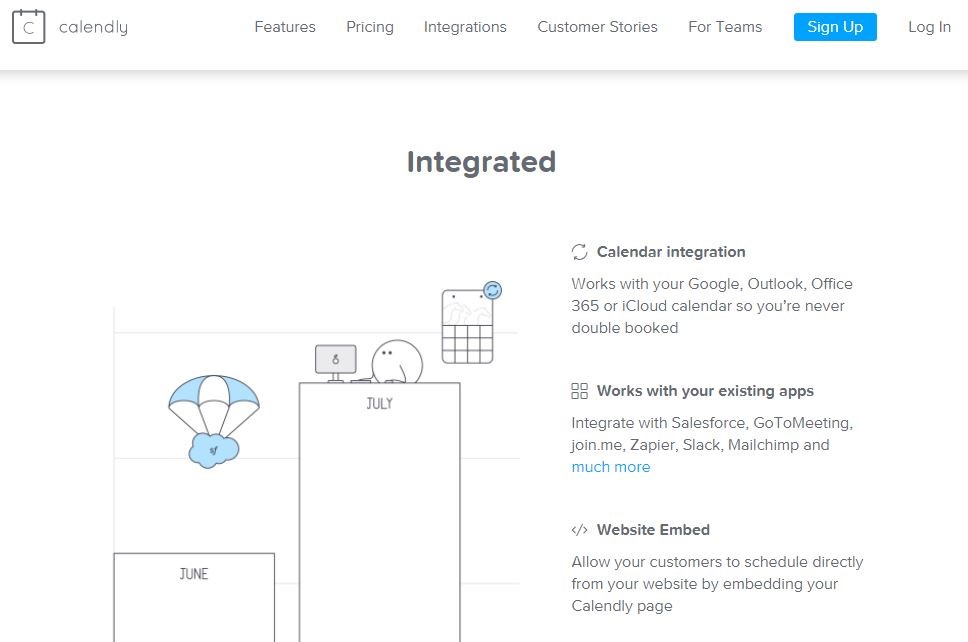Open the Integrations navigation link
This screenshot has width=968, height=642.
point(465,27)
